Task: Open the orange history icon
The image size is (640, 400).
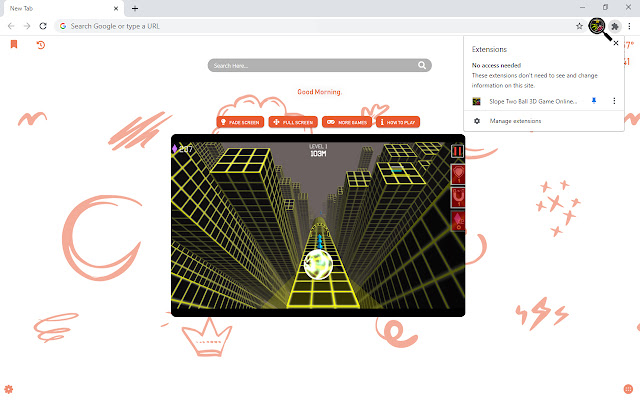Action: point(40,45)
